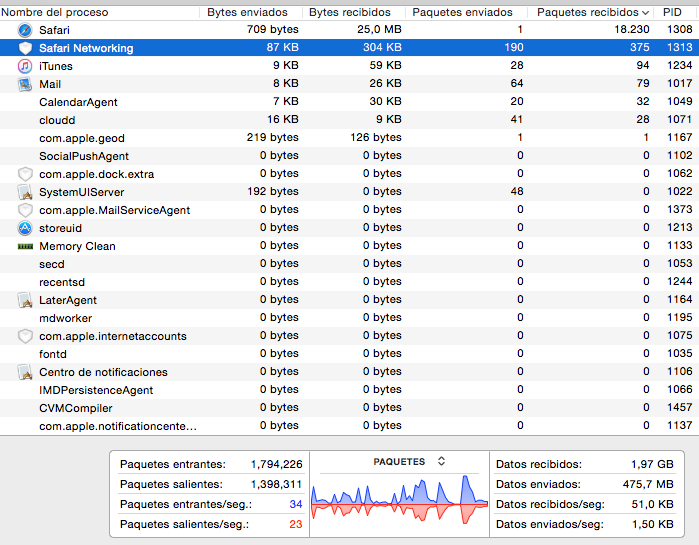Click the packets network activity graph
Screen dimensions: 699x545
click(x=399, y=502)
